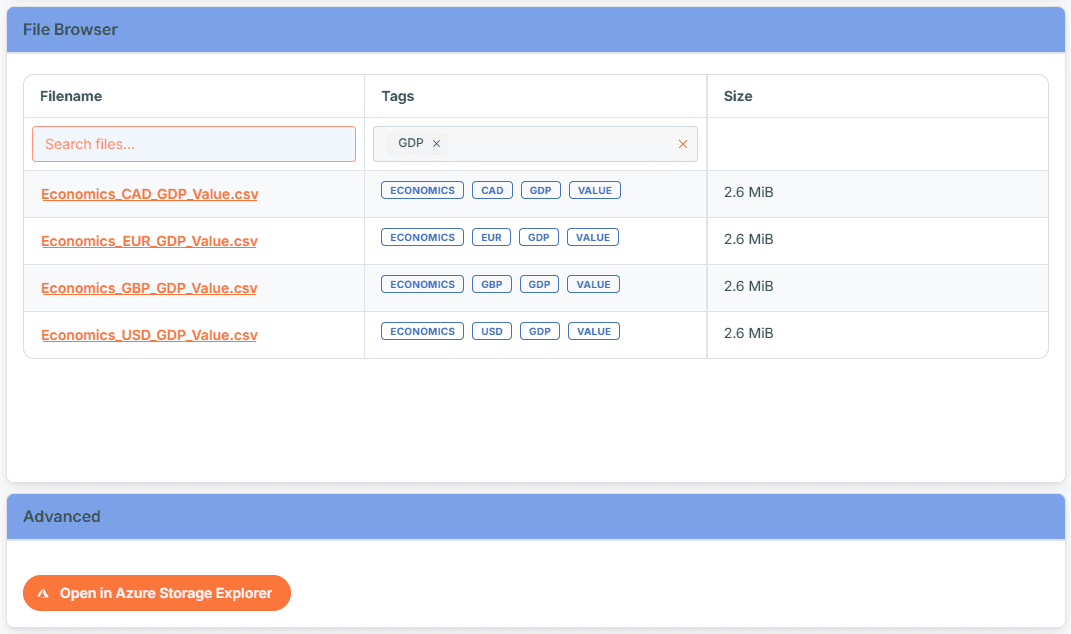
Task: Open Economics_USD_GDP_Value.csv
Action: click(148, 335)
